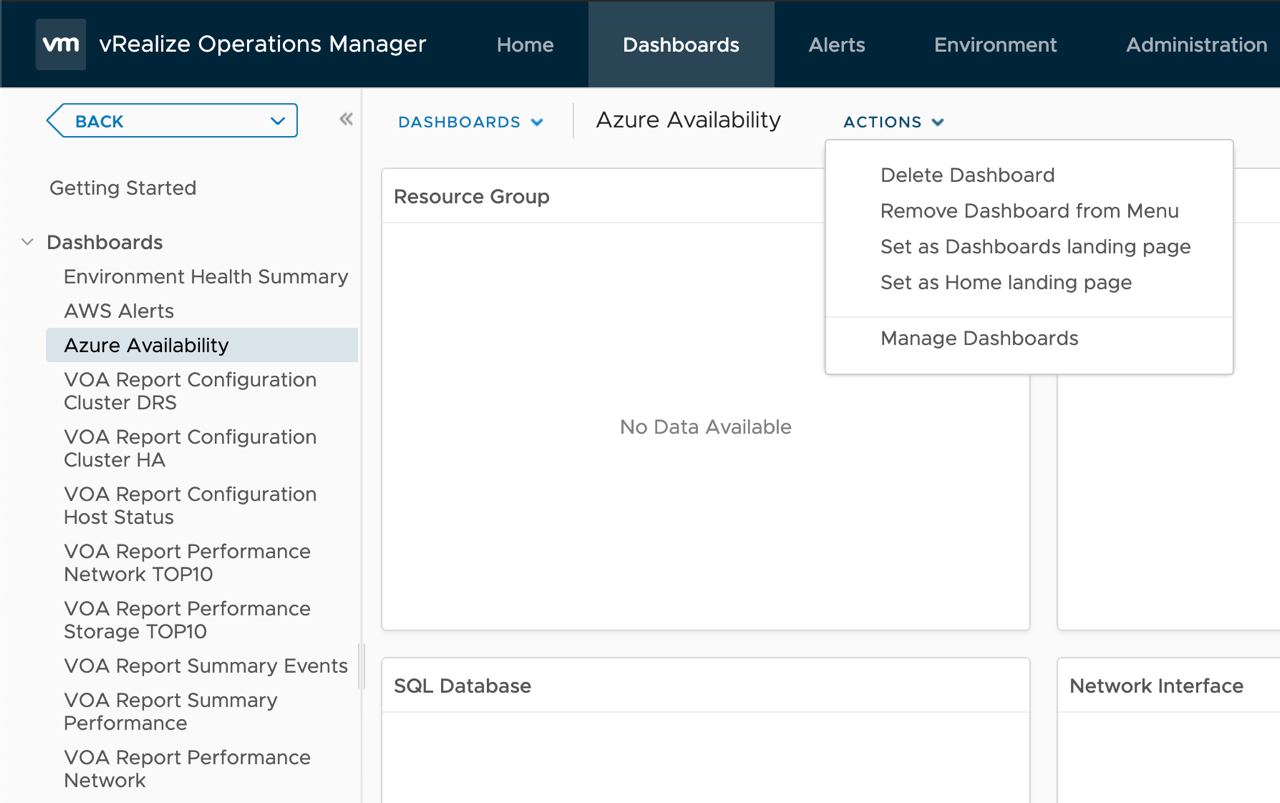This screenshot has height=803, width=1280.
Task: Click the SQL Database widget header
Action: (462, 686)
